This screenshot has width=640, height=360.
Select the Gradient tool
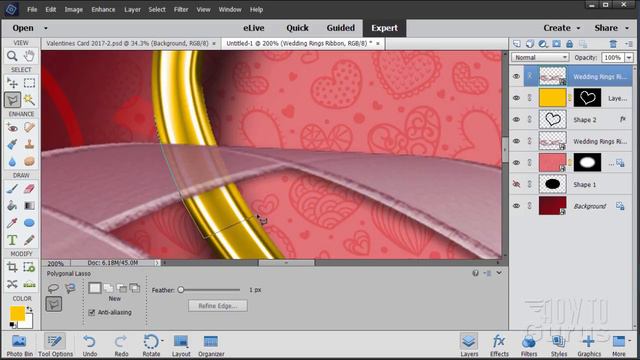(29, 206)
